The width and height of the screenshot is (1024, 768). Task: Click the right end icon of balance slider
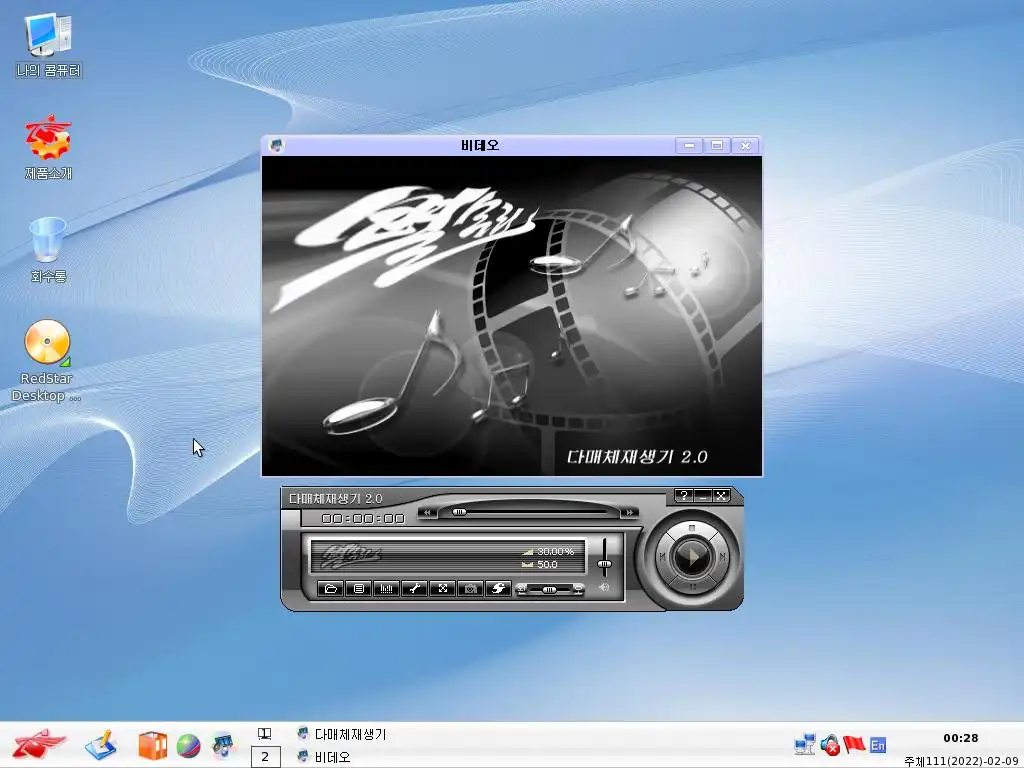(578, 589)
